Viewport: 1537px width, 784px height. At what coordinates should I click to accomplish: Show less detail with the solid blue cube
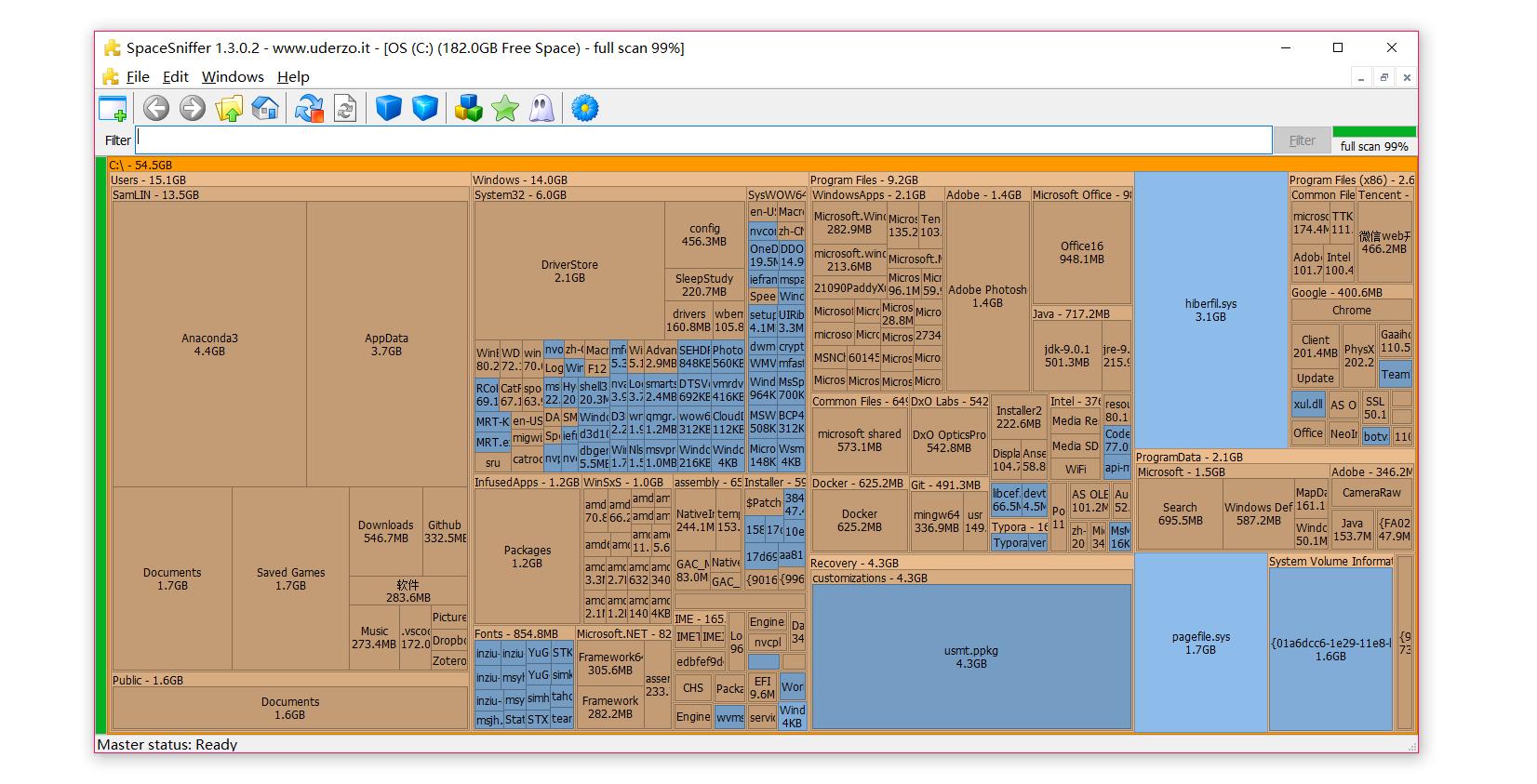(x=388, y=109)
